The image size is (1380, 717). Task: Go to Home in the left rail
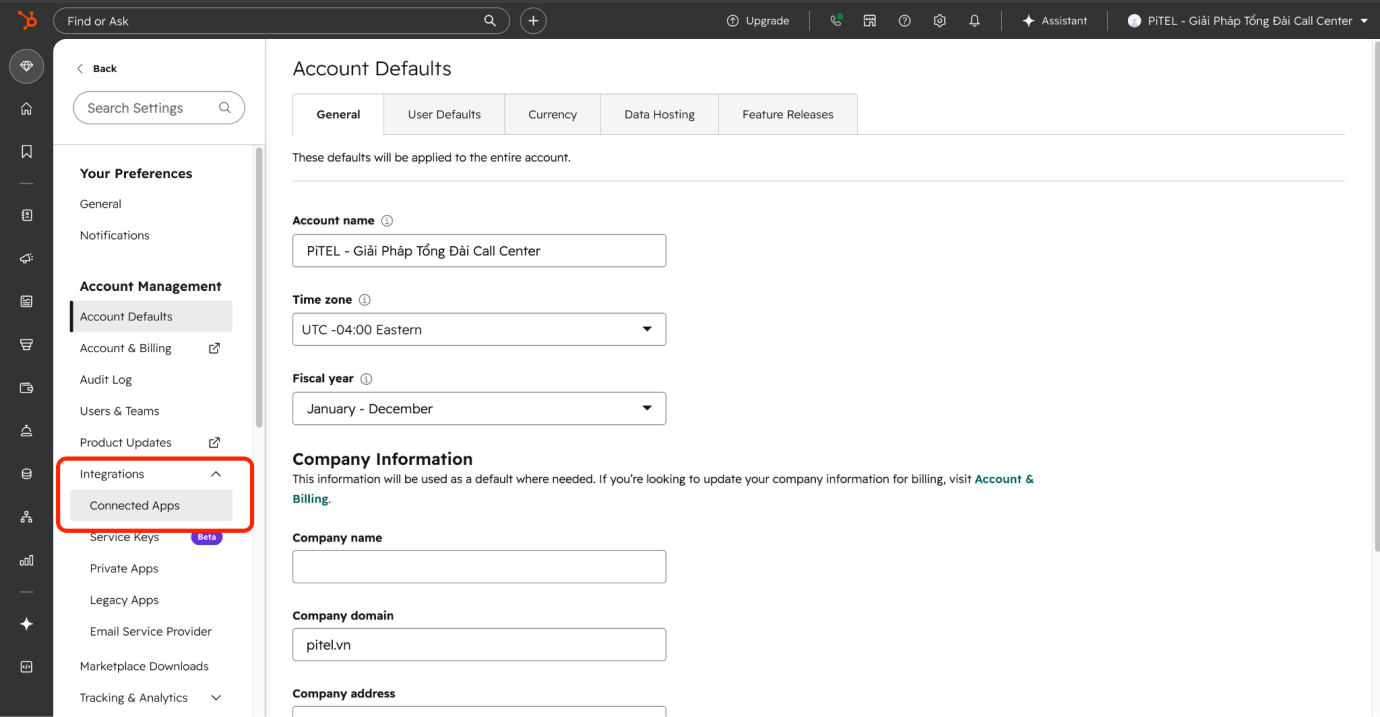click(x=27, y=109)
